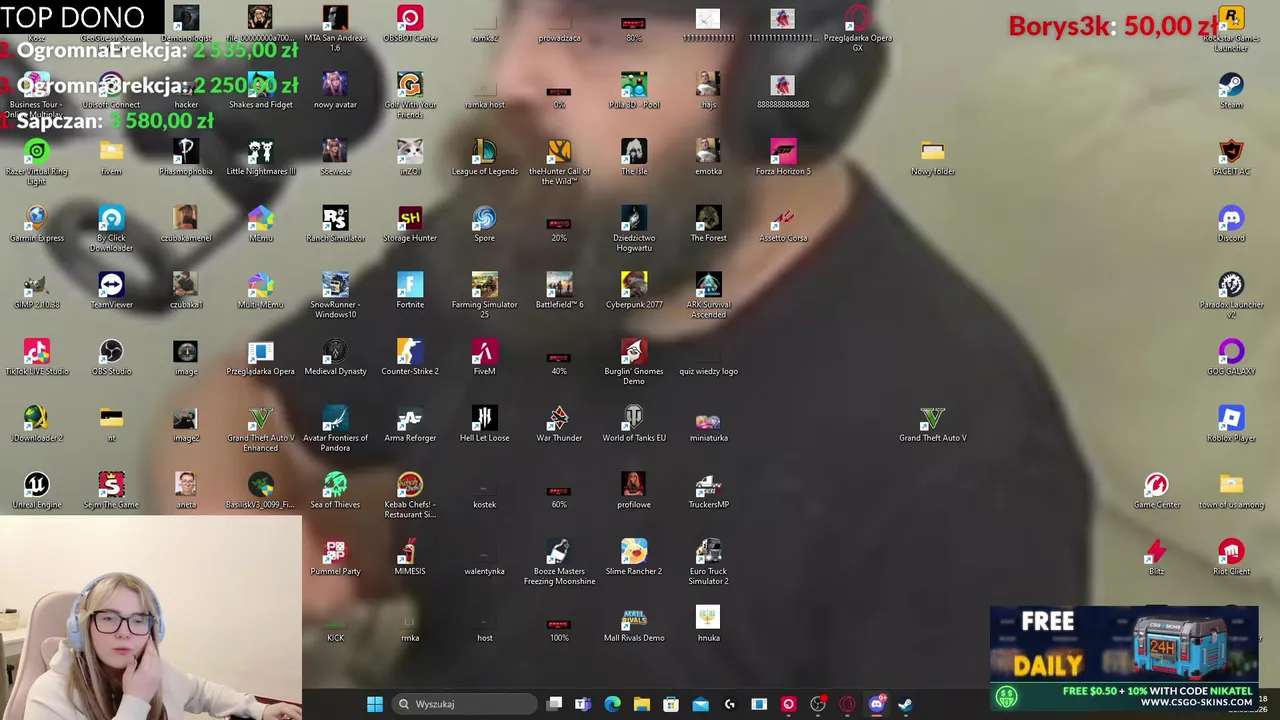
Task: Select the Avatar Frontiers of Pandora icon
Action: (x=335, y=429)
